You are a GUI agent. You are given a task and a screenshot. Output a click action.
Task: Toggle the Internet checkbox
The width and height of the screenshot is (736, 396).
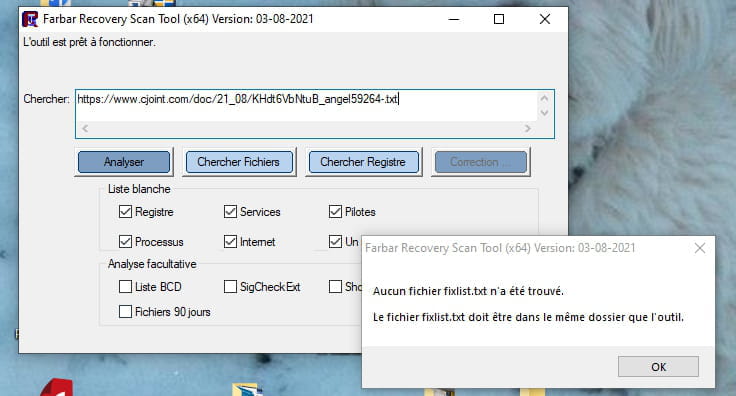click(x=230, y=242)
